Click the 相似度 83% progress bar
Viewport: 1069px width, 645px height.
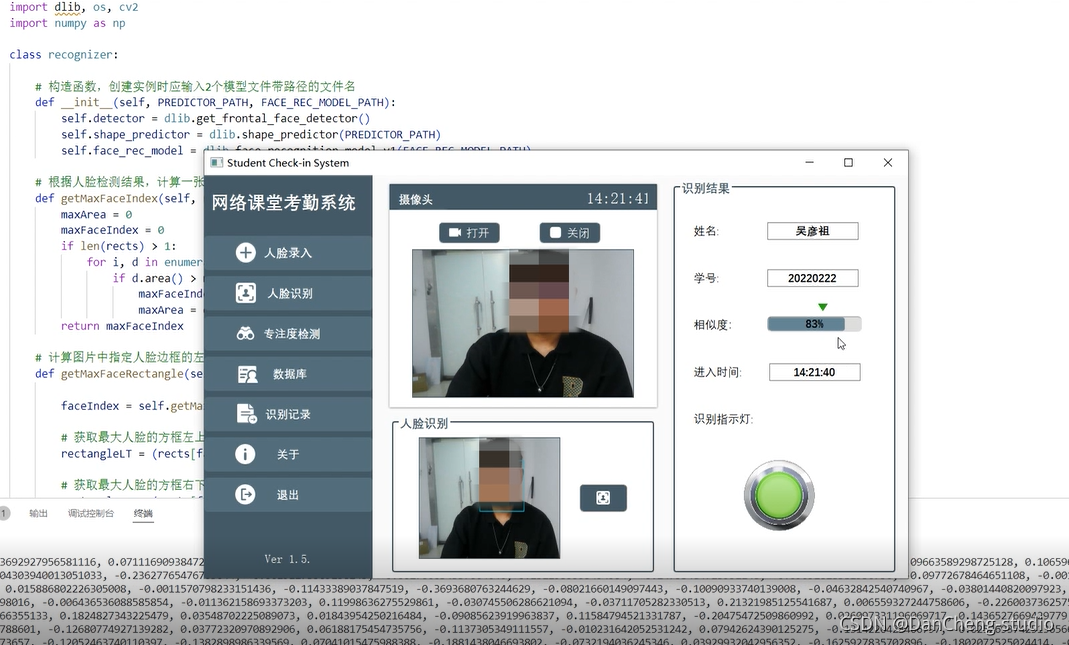point(813,324)
